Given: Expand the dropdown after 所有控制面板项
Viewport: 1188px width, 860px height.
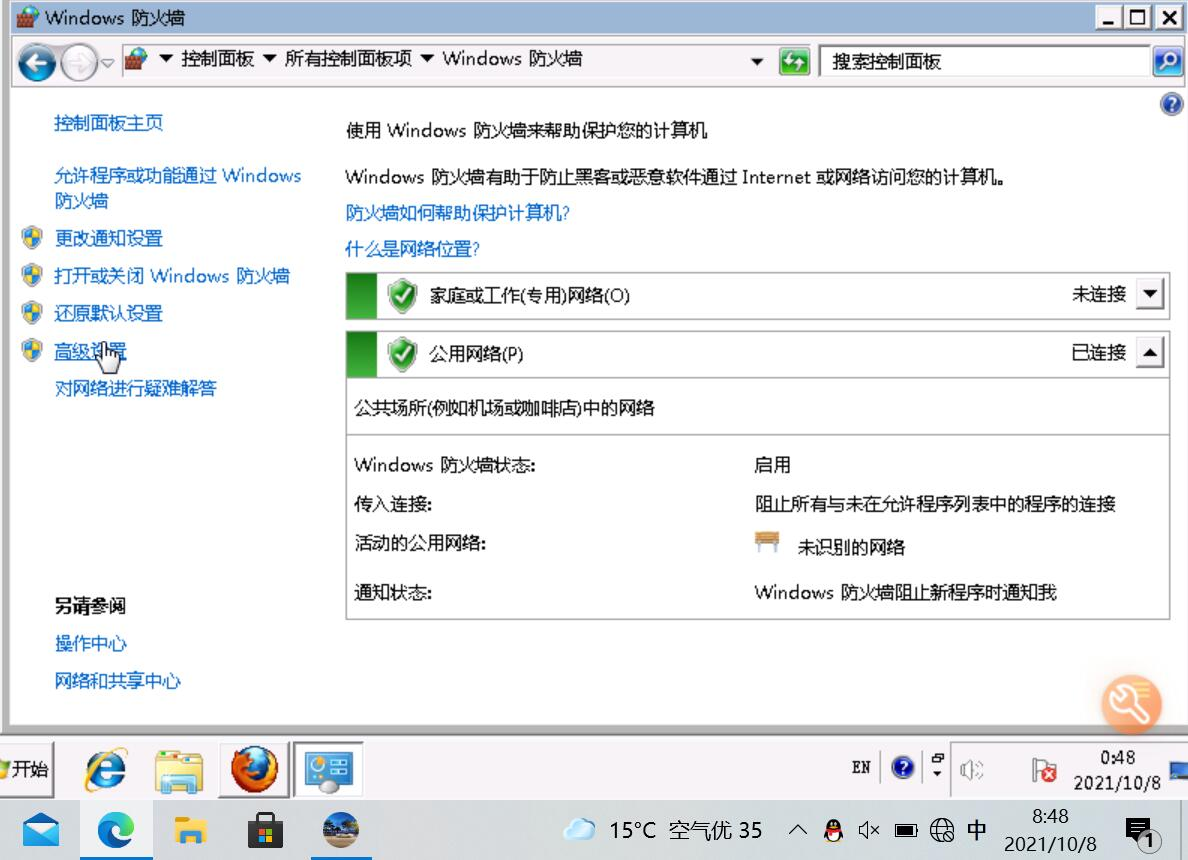Looking at the screenshot, I should click(x=427, y=59).
